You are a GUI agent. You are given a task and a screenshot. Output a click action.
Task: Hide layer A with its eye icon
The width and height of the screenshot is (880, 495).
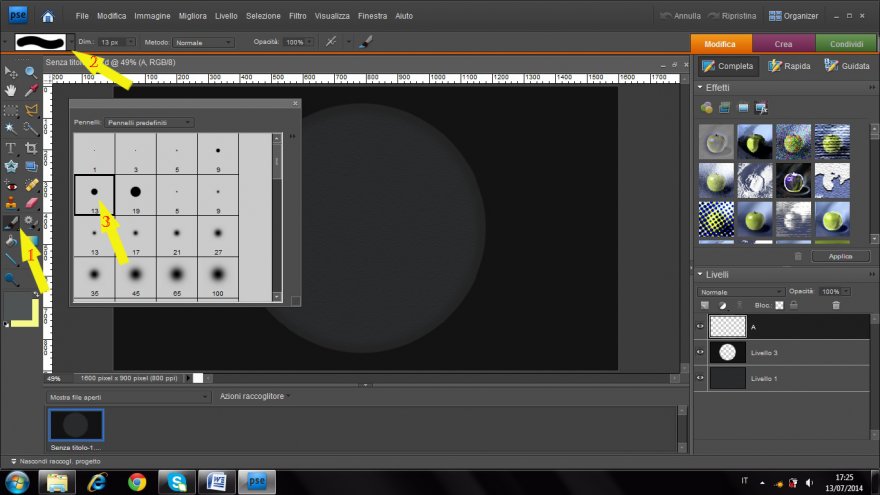[701, 326]
